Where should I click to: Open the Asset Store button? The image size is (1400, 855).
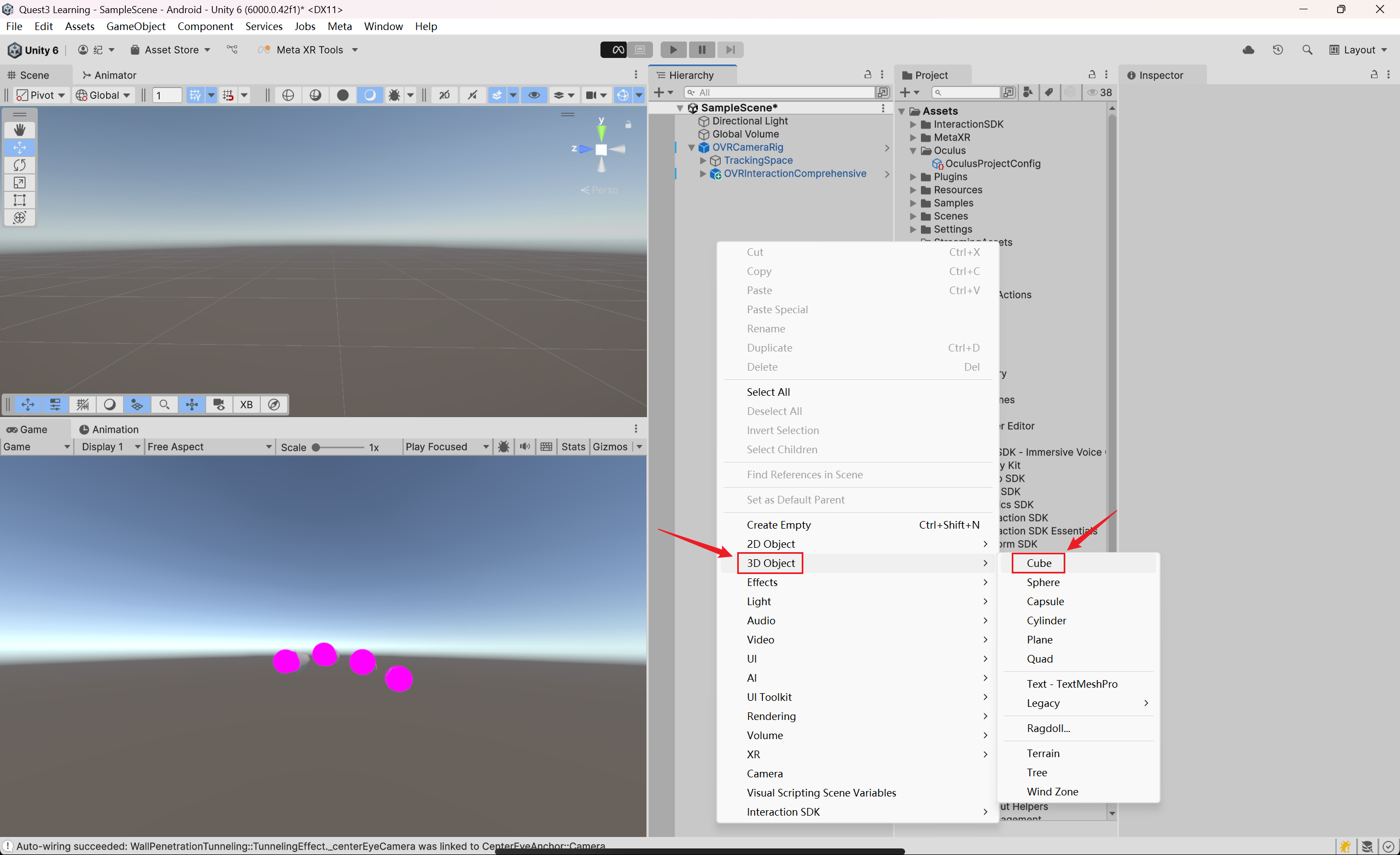170,50
